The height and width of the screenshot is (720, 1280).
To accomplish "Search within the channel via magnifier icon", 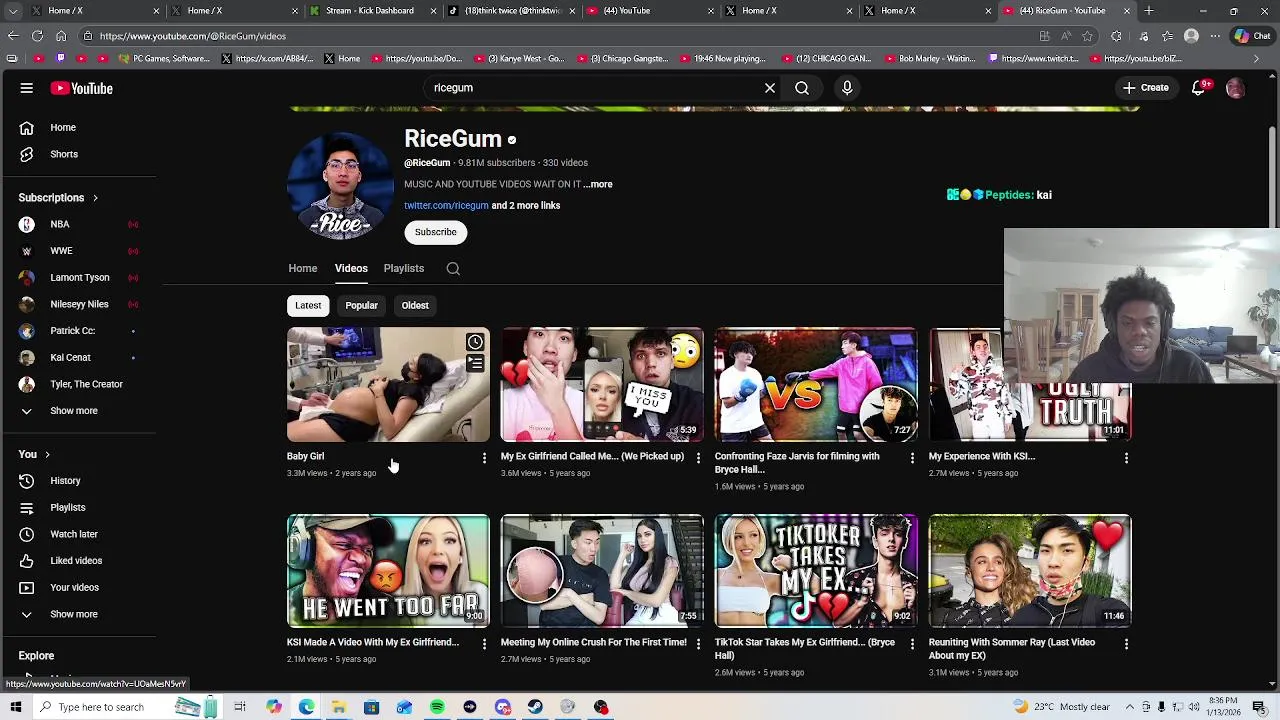I will [x=453, y=268].
